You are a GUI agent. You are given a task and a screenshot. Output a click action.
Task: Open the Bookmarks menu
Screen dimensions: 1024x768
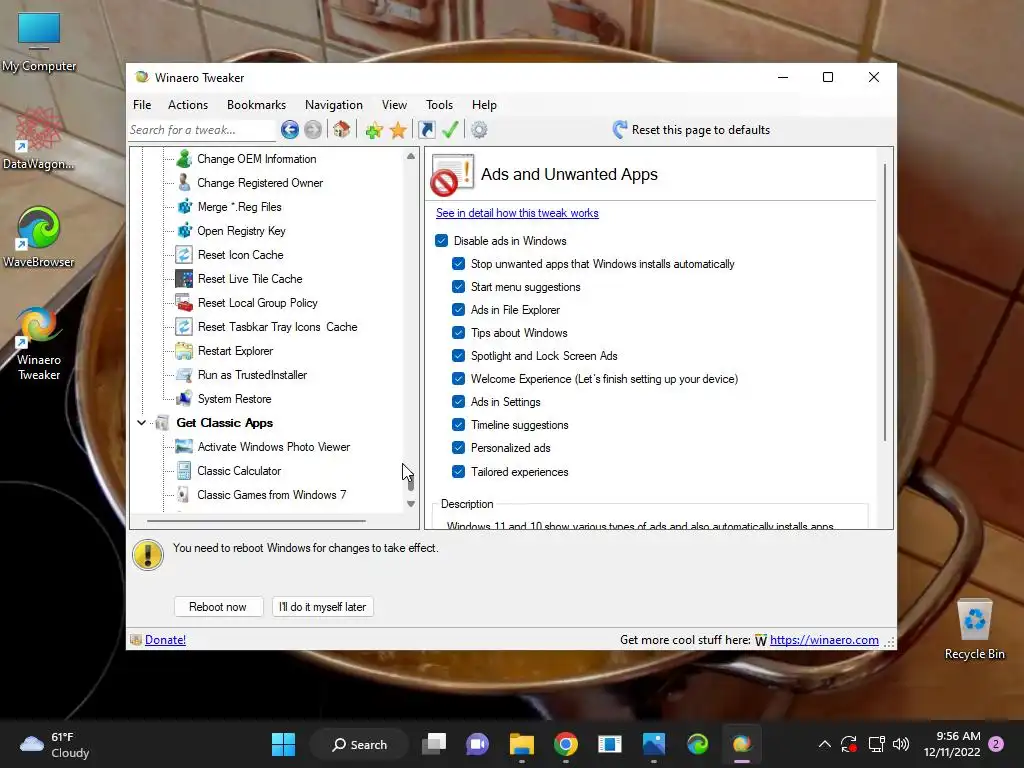[256, 104]
